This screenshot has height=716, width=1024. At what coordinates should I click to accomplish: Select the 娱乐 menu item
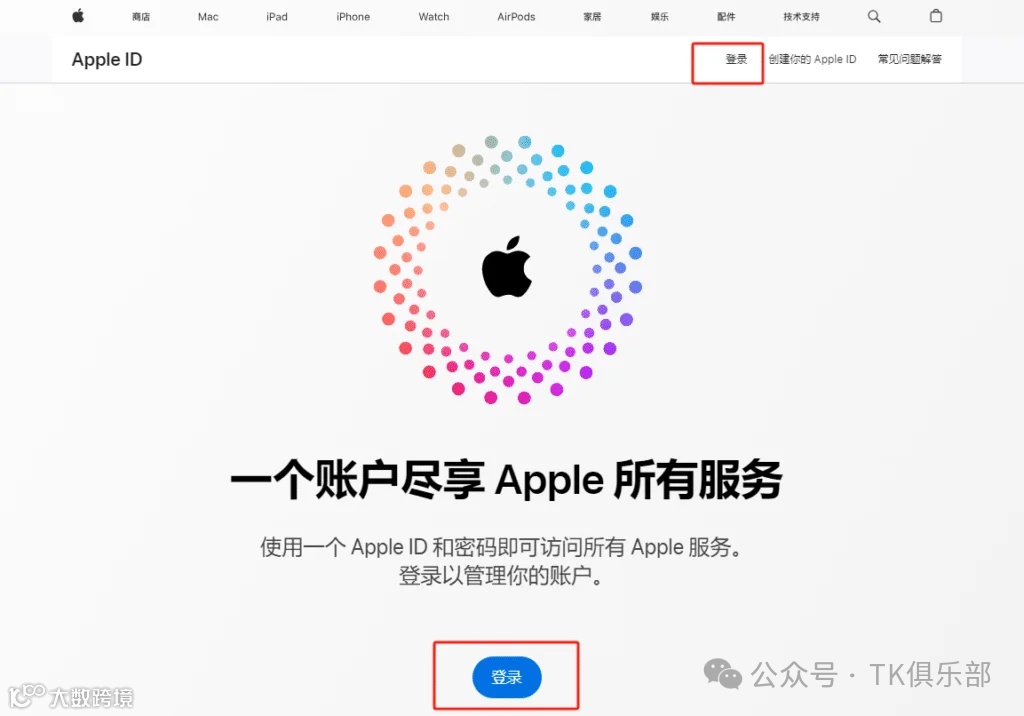coord(660,17)
